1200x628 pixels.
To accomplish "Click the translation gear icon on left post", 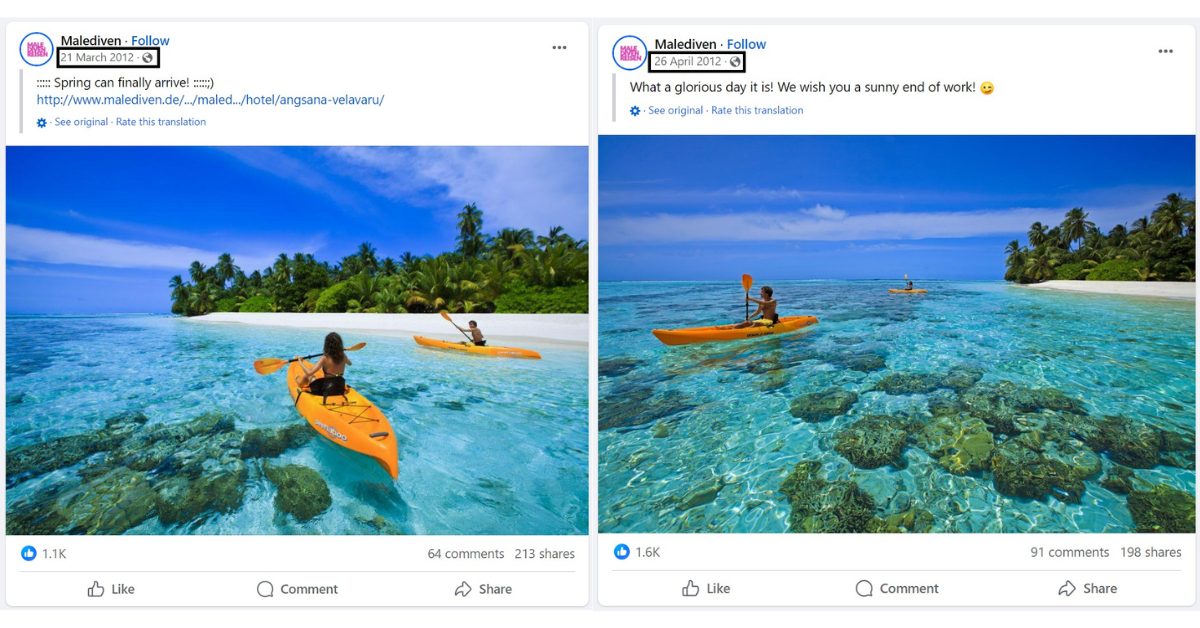I will tap(42, 122).
